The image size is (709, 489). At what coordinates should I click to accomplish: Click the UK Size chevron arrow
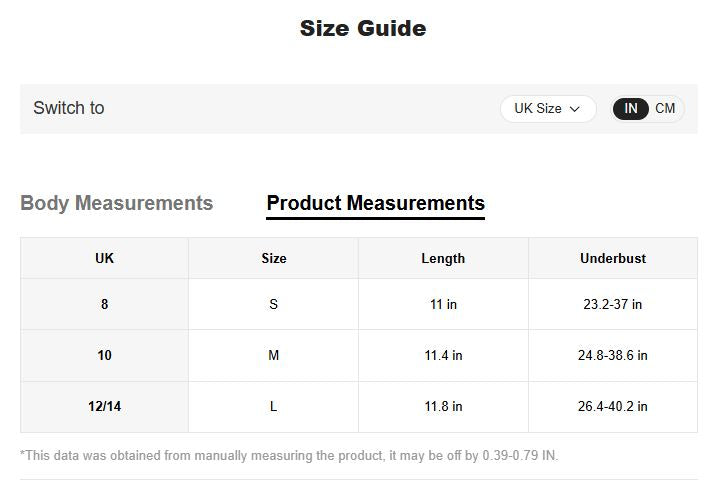[x=575, y=109]
